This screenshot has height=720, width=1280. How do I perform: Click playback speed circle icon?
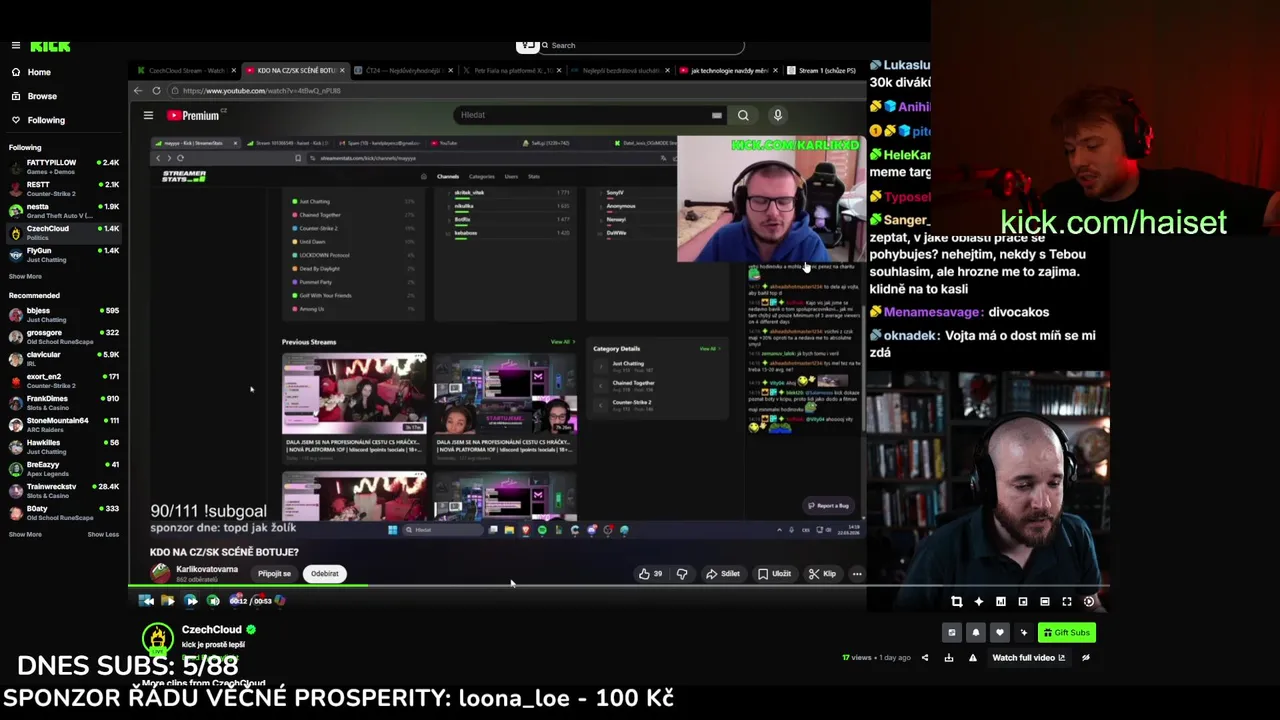1089,602
